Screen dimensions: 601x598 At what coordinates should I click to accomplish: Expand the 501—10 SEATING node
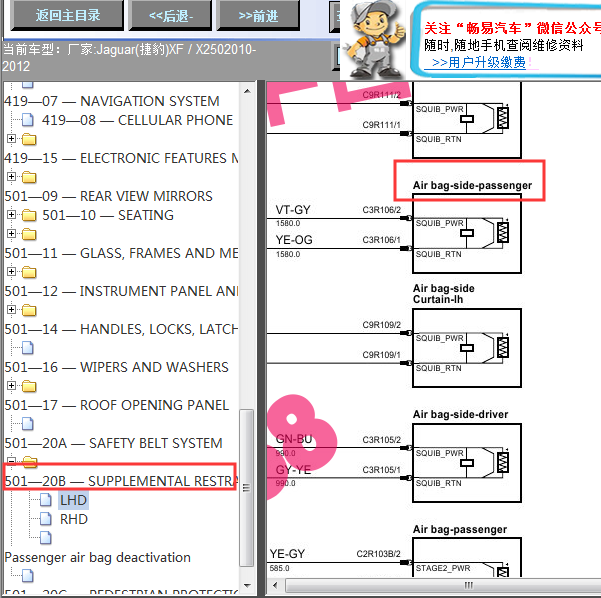[x=11, y=214]
